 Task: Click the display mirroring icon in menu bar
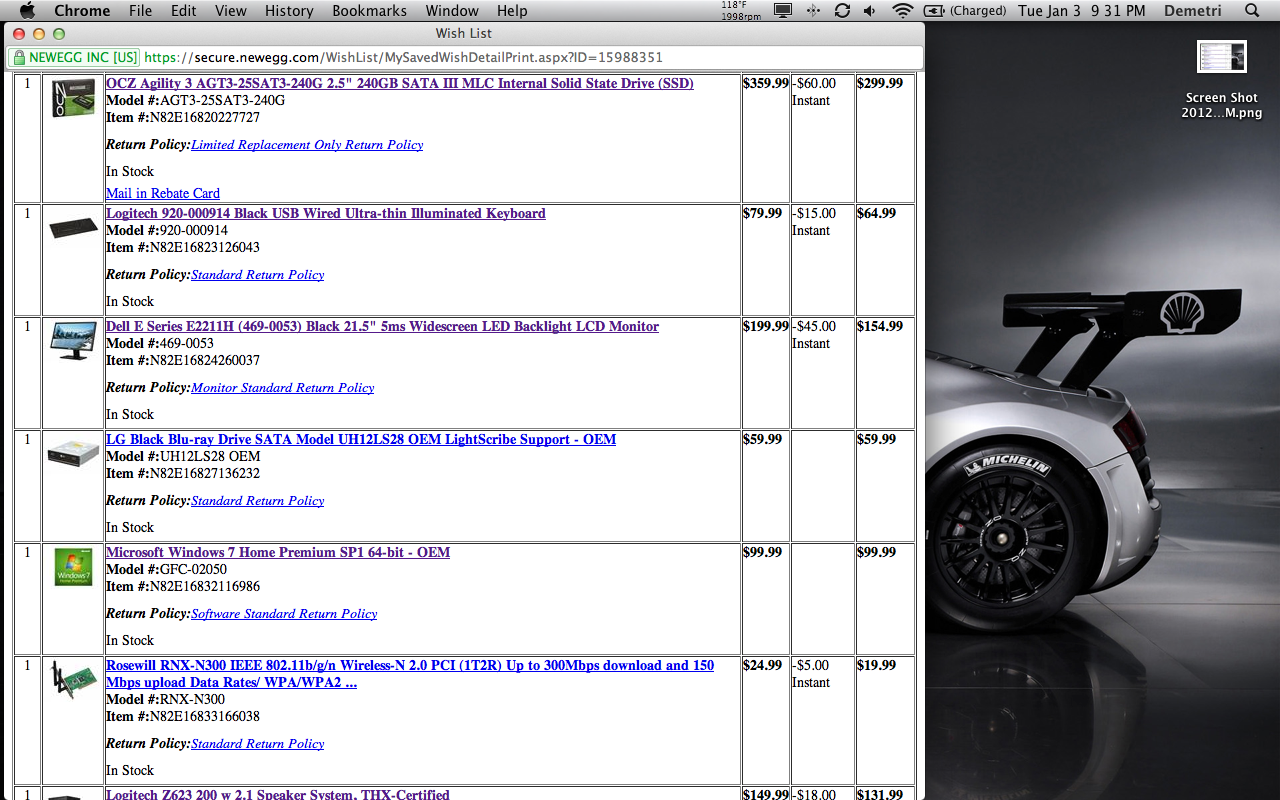tap(783, 10)
